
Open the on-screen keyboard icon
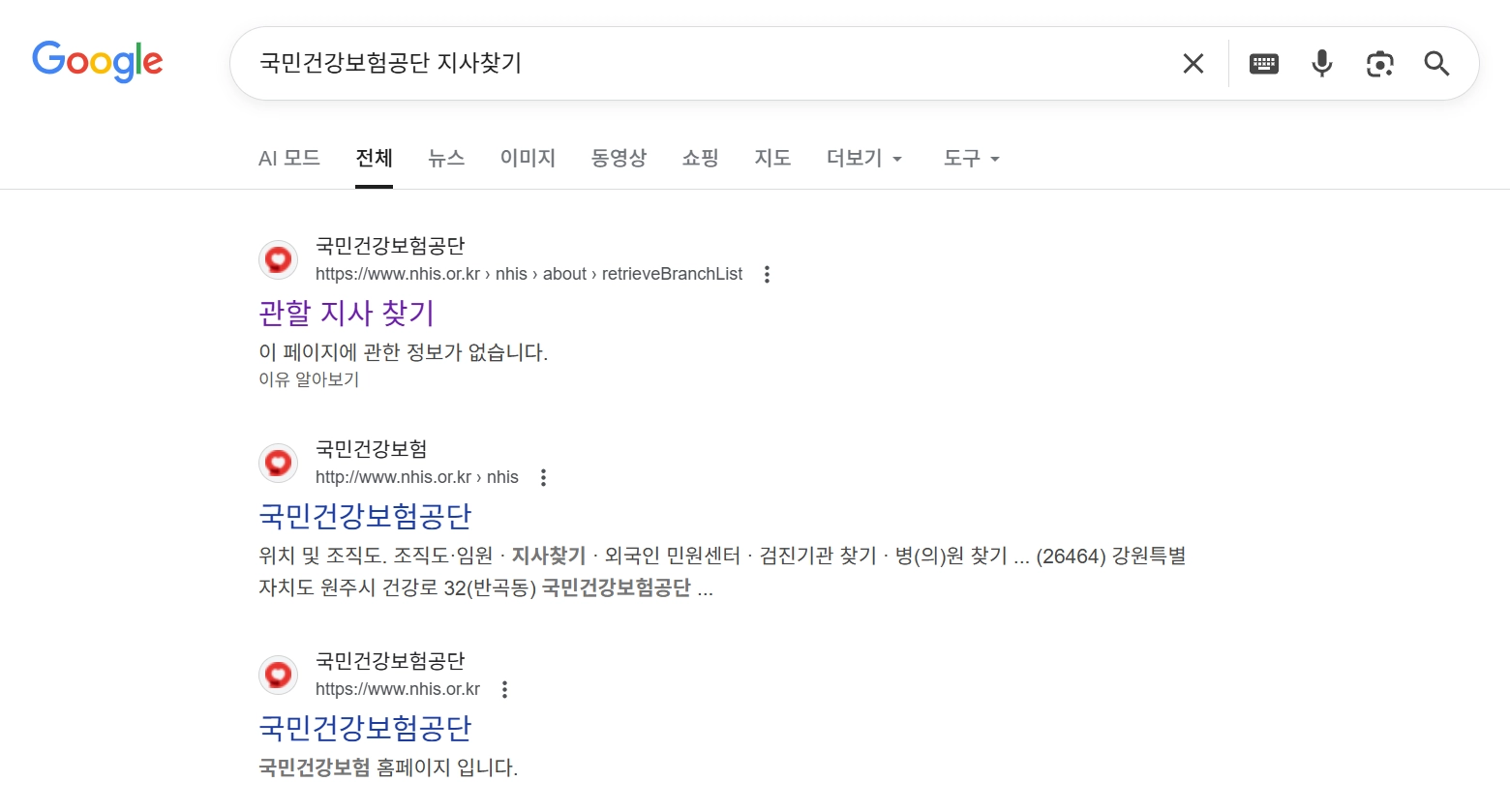click(x=1263, y=62)
